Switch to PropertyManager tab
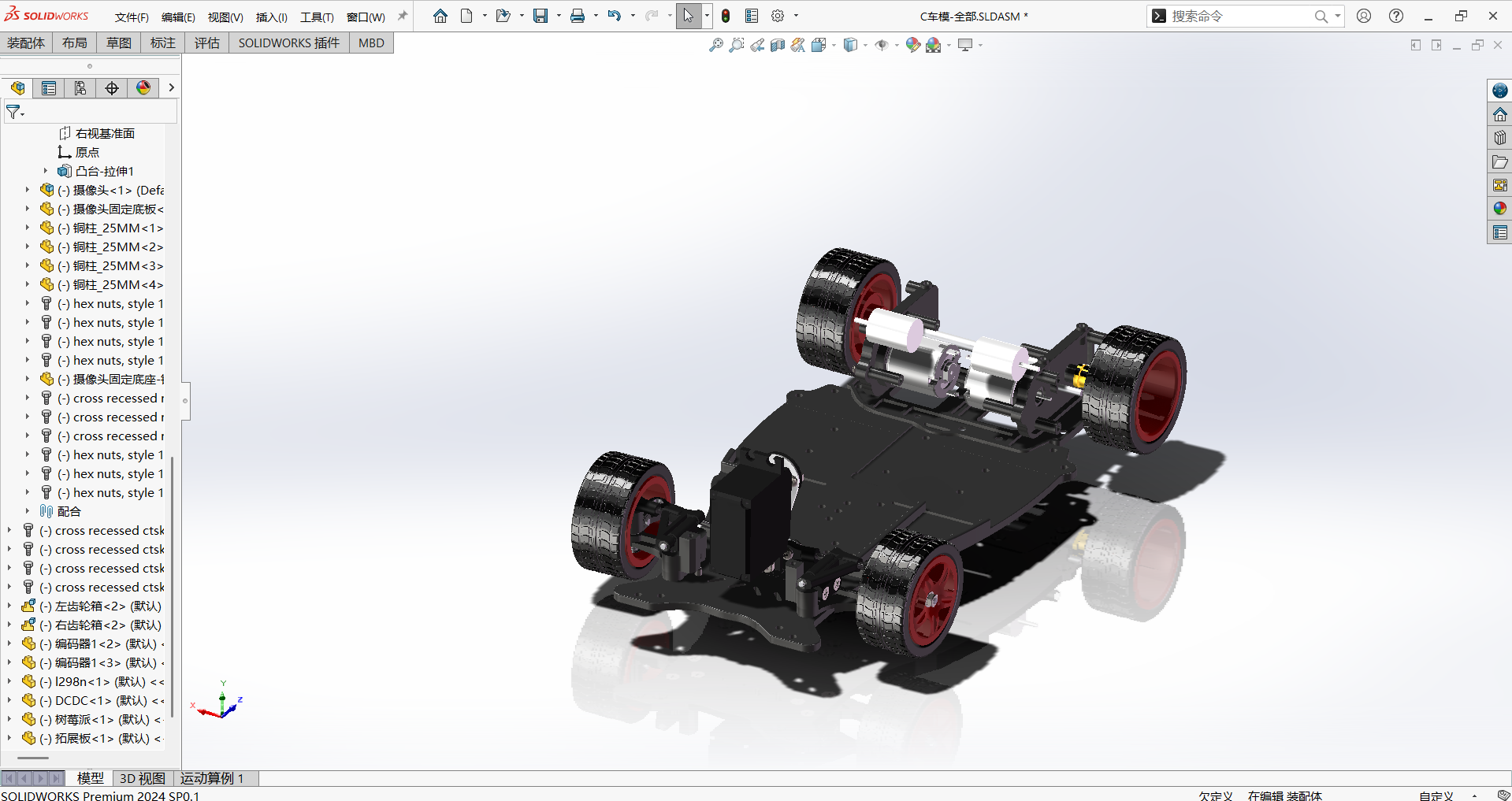Image resolution: width=1512 pixels, height=801 pixels. [x=49, y=87]
